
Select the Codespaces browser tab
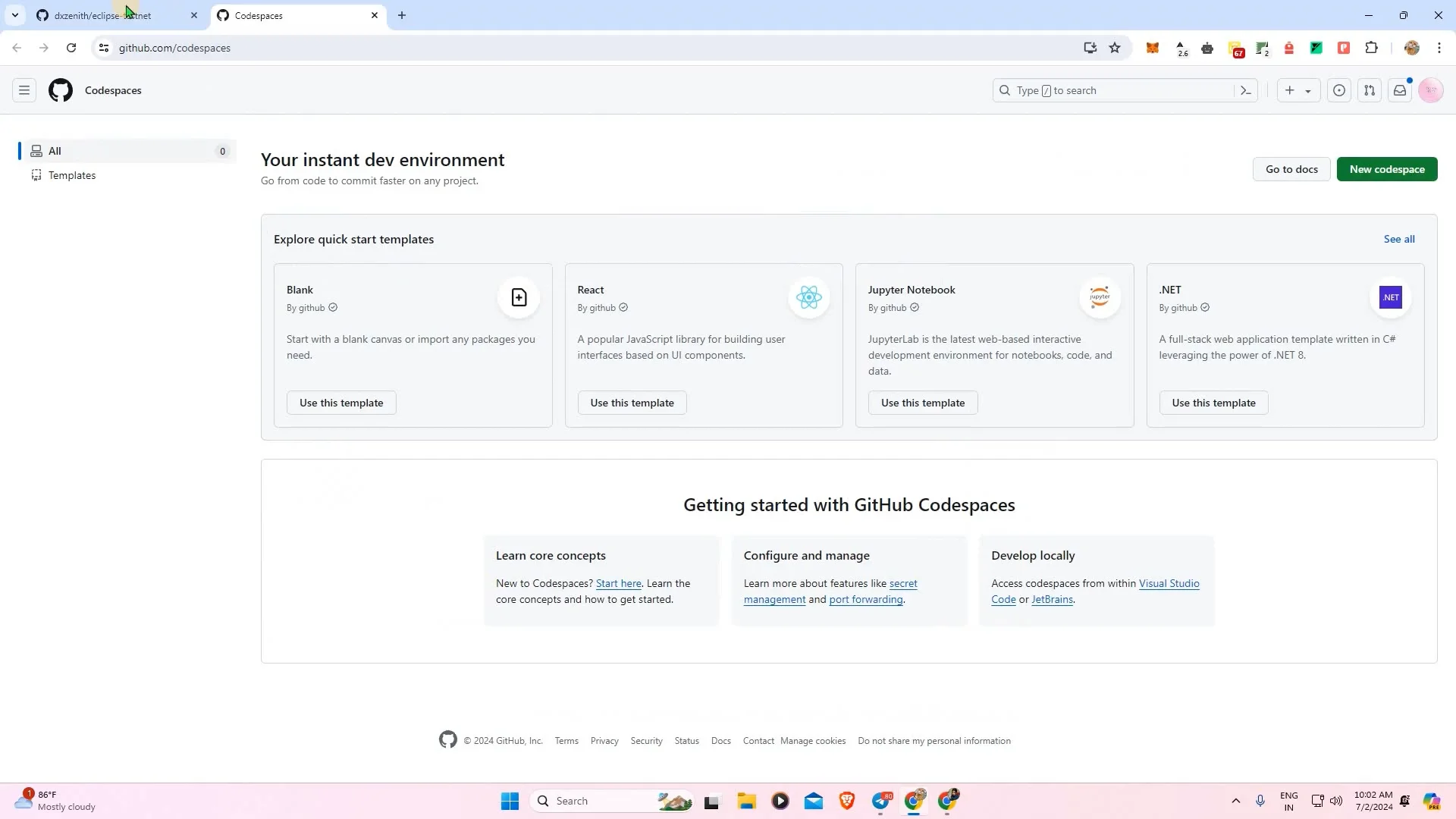299,15
